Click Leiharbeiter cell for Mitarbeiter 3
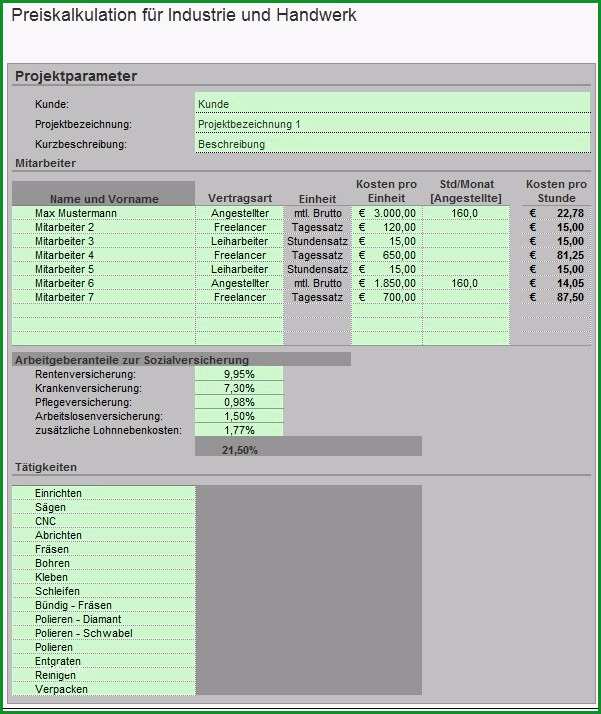Viewport: 601px width, 714px height. click(239, 241)
